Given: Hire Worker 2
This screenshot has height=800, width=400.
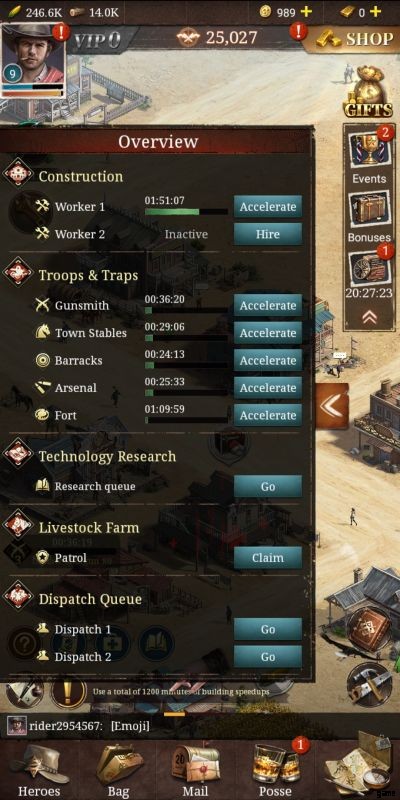Looking at the screenshot, I should 268,234.
